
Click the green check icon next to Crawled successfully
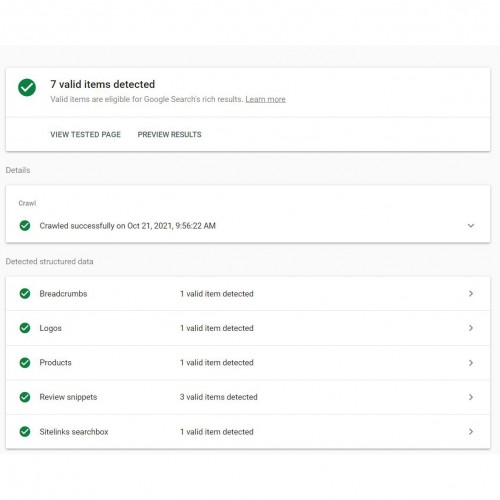25,226
